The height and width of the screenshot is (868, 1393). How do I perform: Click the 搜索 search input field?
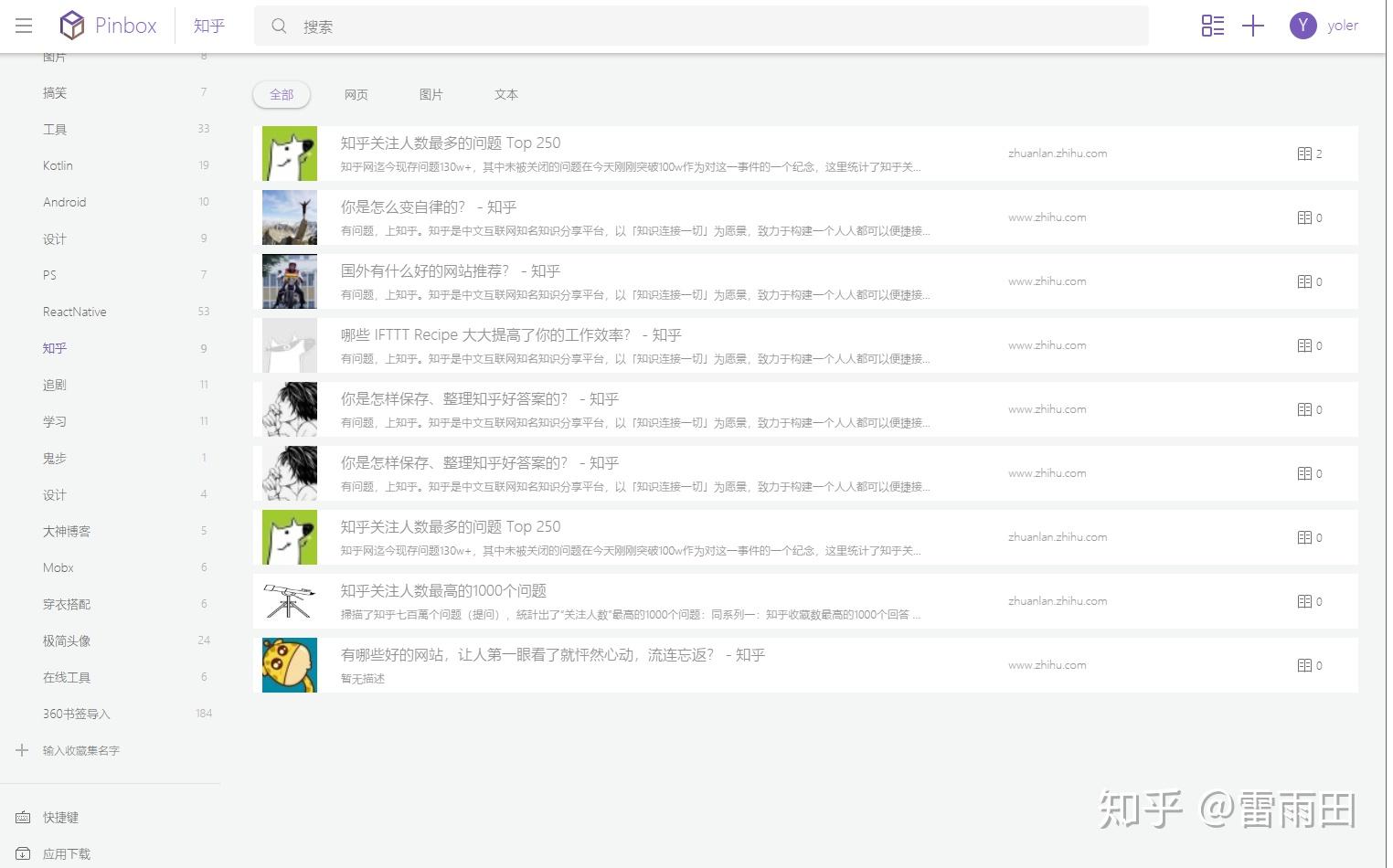click(701, 26)
